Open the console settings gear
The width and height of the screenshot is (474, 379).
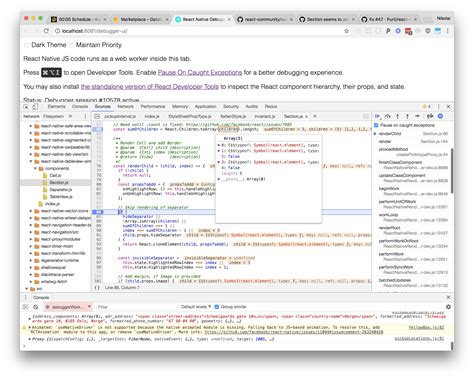[448, 307]
